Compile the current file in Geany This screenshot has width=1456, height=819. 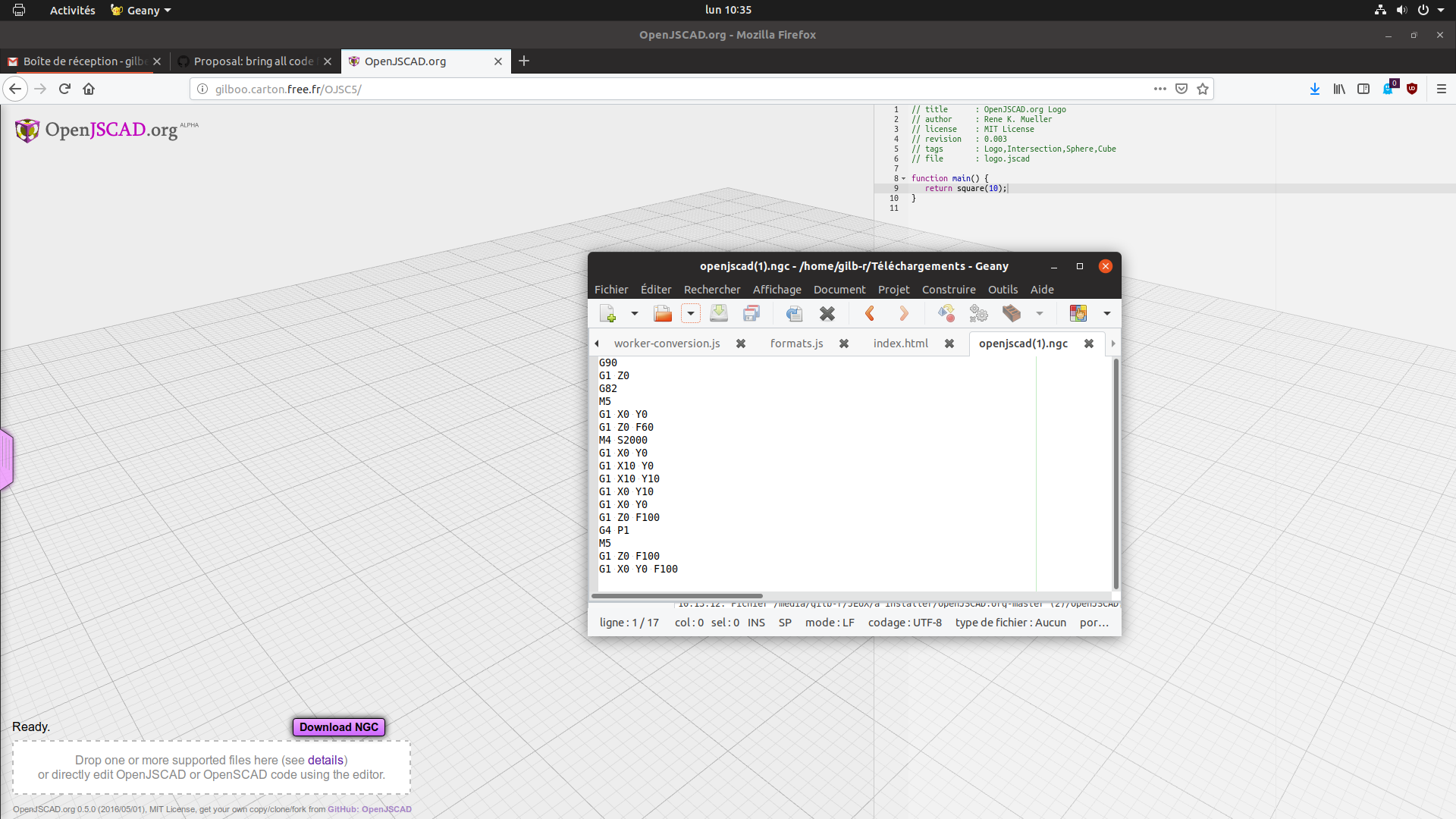point(946,313)
